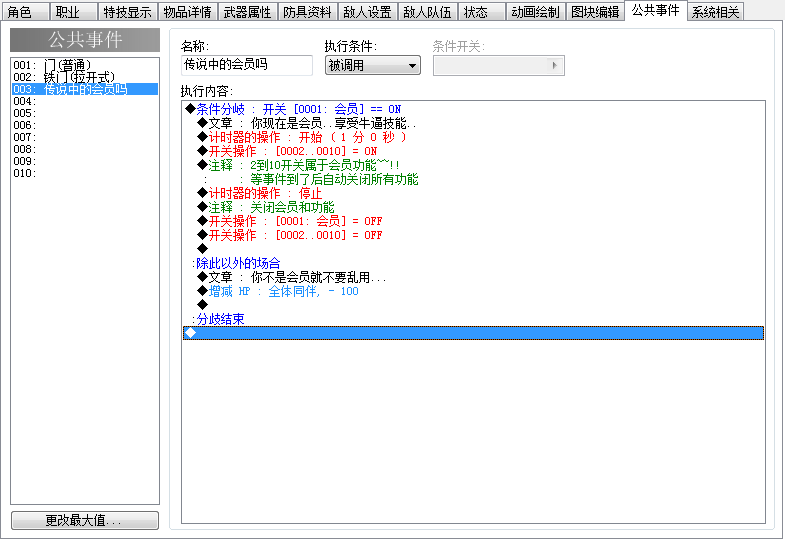The image size is (785, 540).
Task: Switch to the 角色 tab
Action: [x=25, y=12]
